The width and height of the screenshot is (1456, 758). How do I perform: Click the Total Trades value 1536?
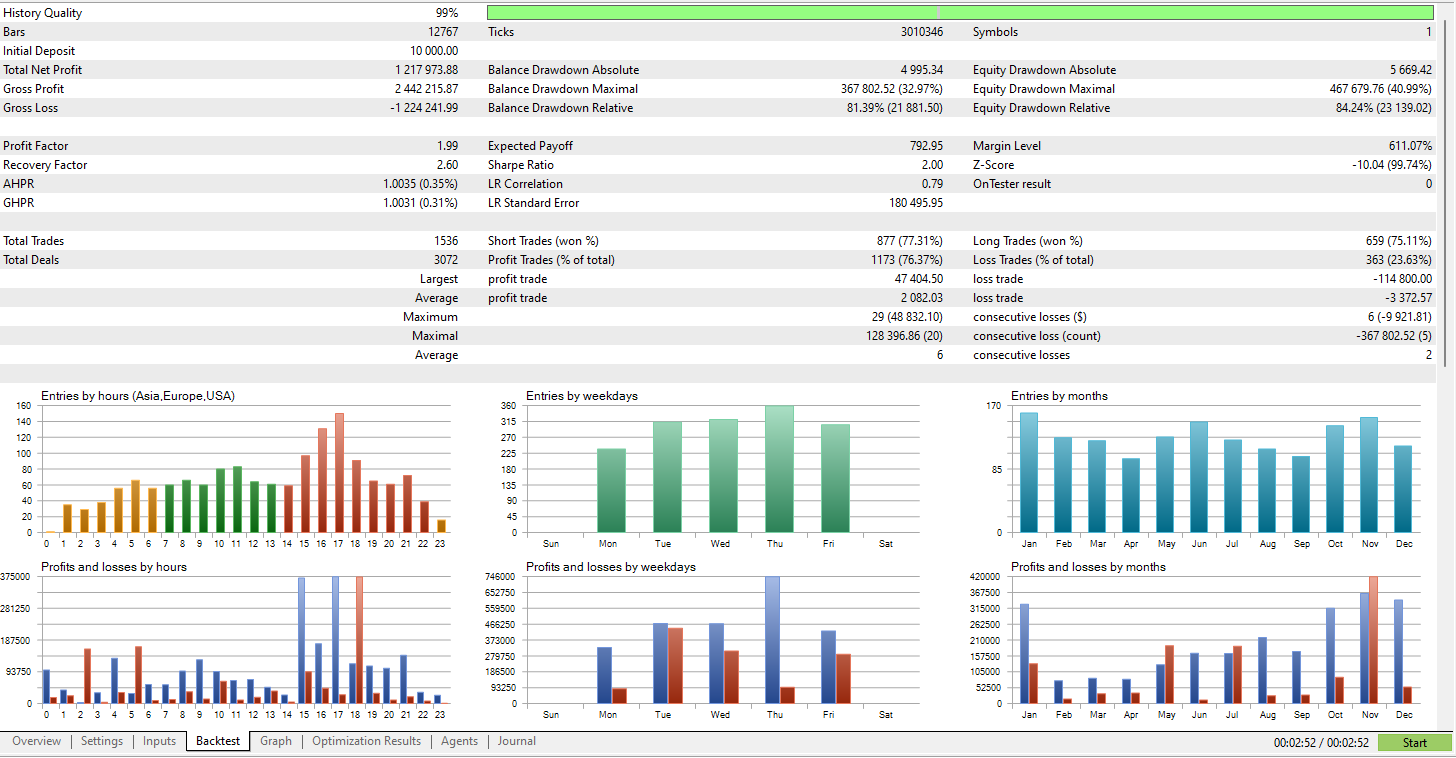click(446, 241)
